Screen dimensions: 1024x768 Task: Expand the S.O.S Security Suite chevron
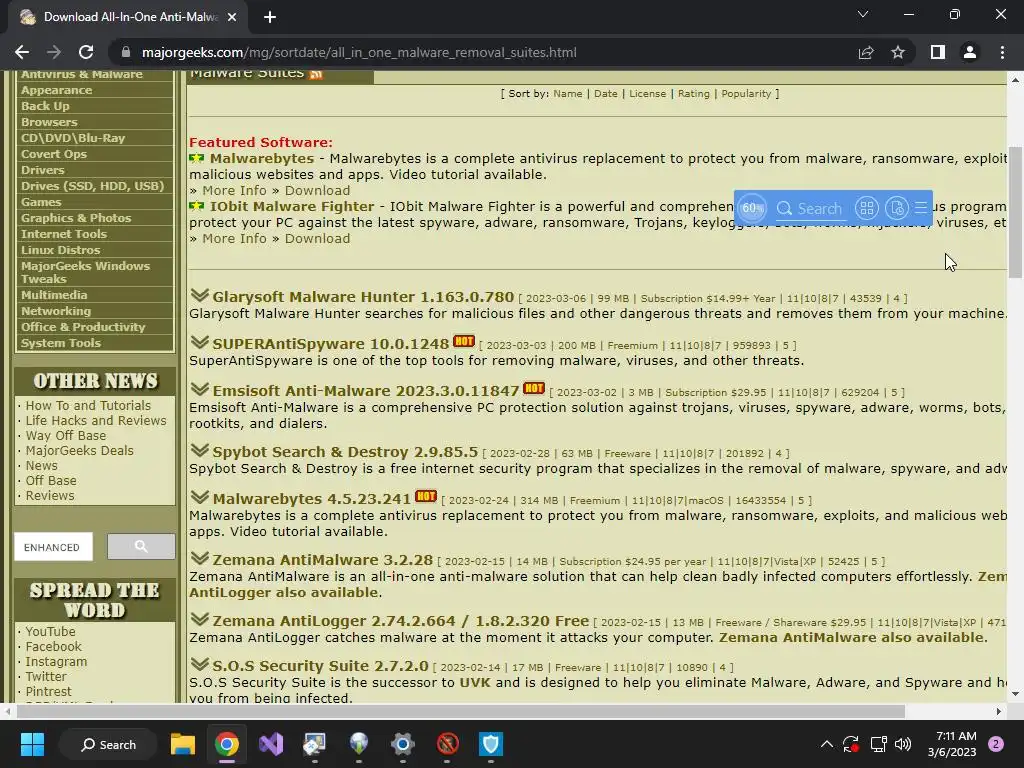click(199, 664)
